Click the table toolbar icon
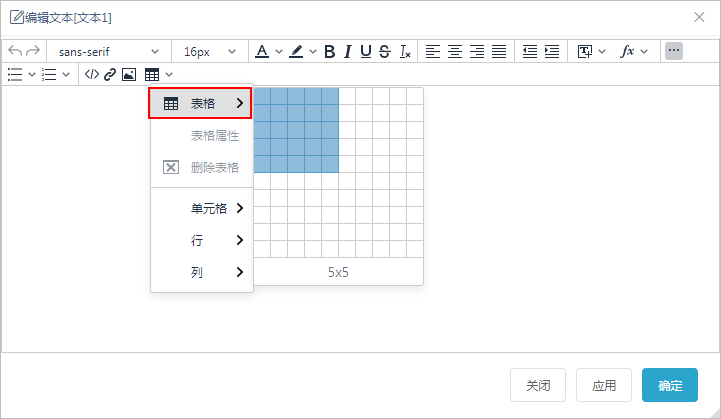The width and height of the screenshot is (721, 419). pyautogui.click(x=152, y=74)
